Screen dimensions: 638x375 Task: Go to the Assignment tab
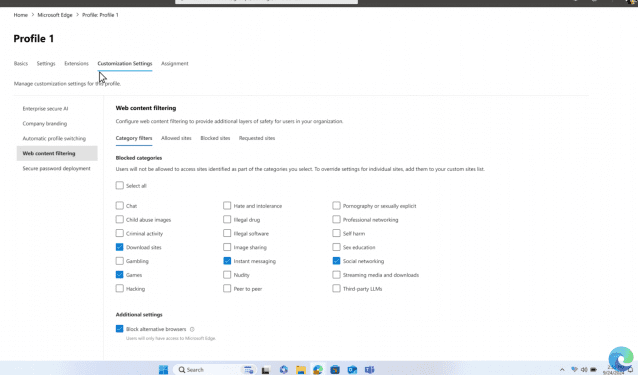click(x=175, y=63)
